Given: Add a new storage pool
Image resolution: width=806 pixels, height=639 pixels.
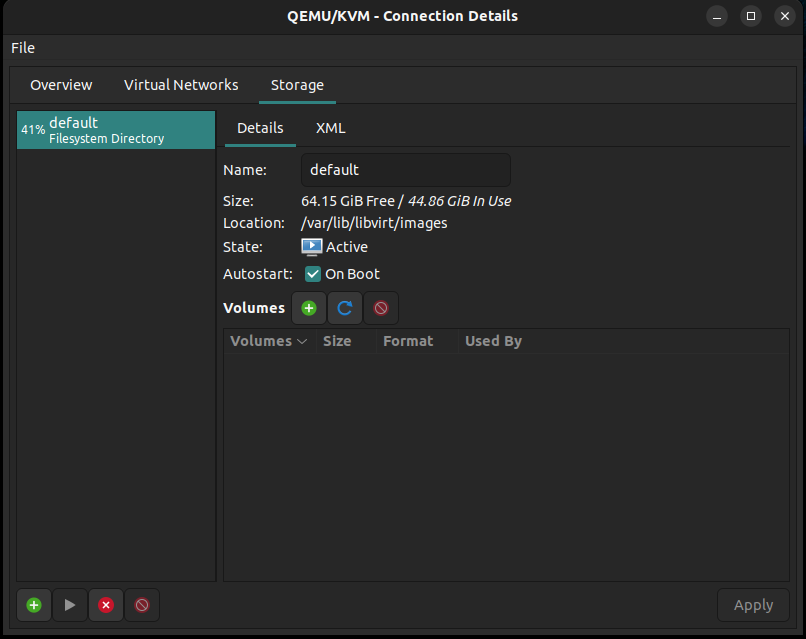Looking at the screenshot, I should tap(34, 605).
